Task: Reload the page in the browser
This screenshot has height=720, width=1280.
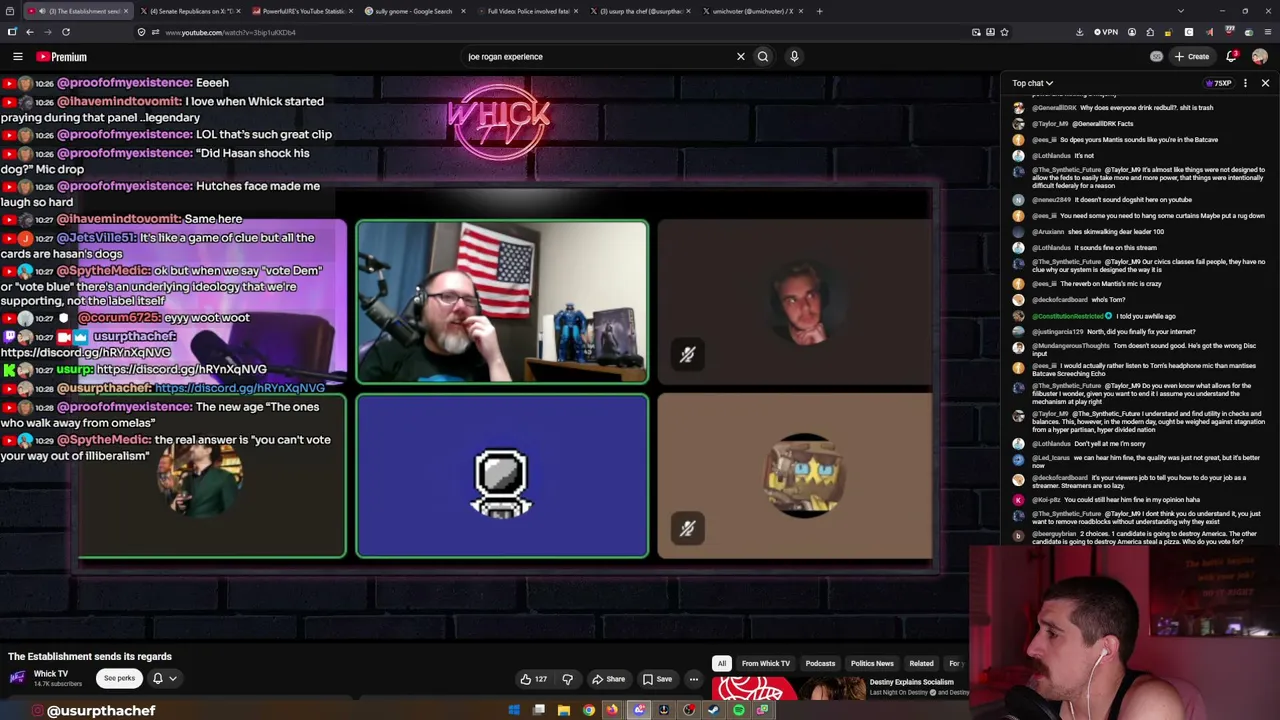Action: click(x=66, y=32)
